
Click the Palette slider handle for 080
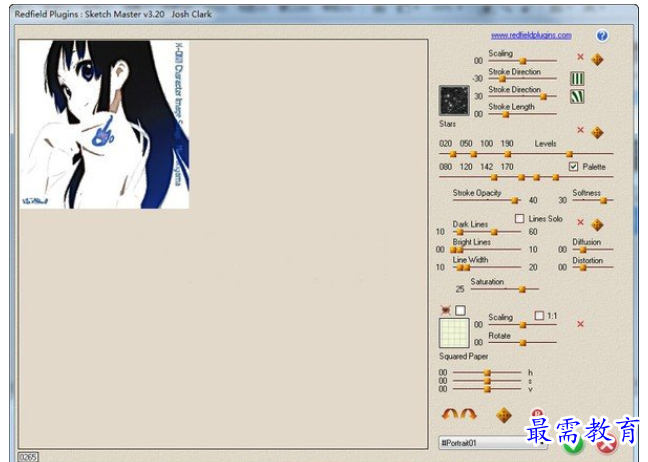(494, 177)
